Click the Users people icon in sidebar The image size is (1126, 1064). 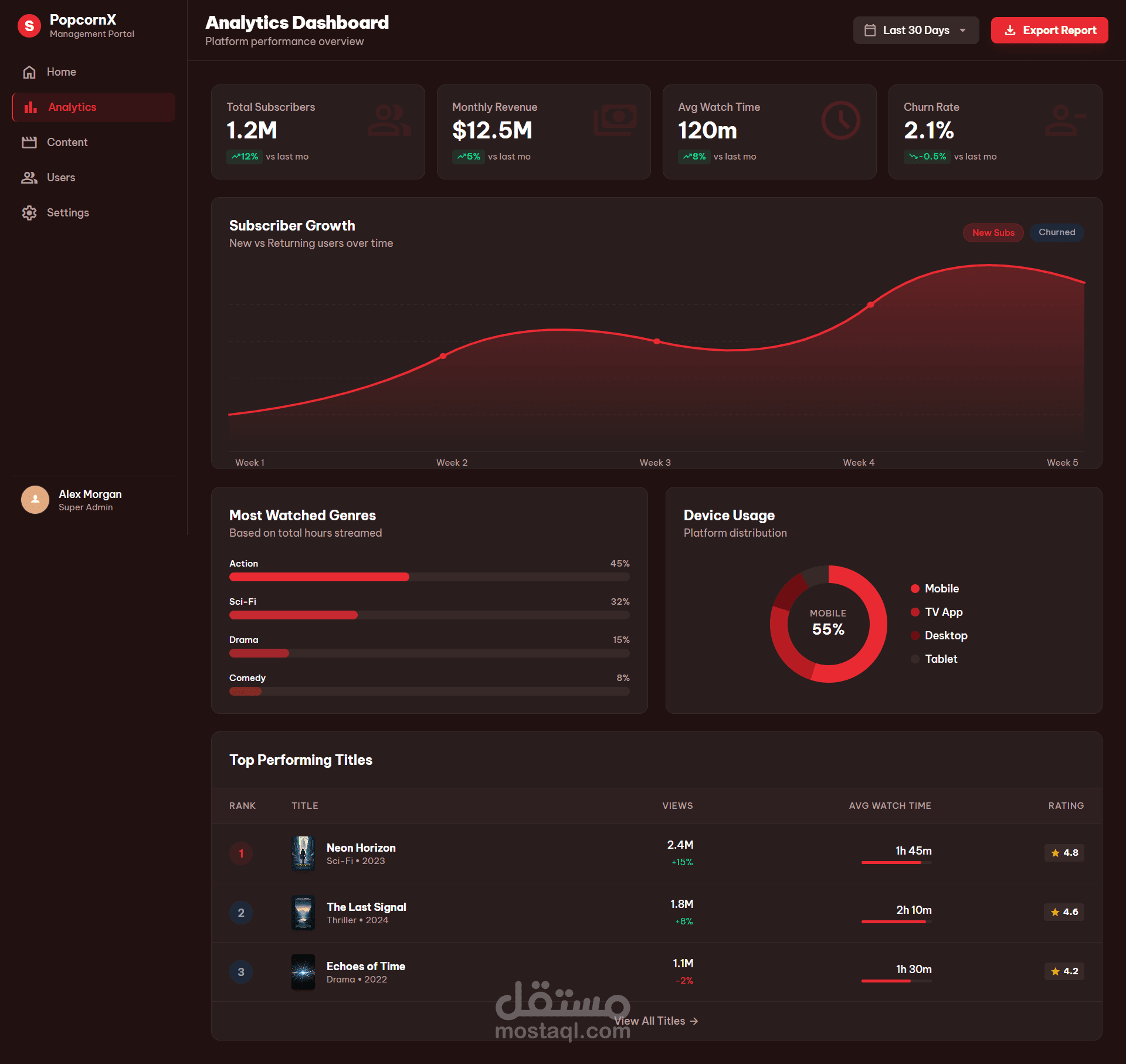pos(29,178)
